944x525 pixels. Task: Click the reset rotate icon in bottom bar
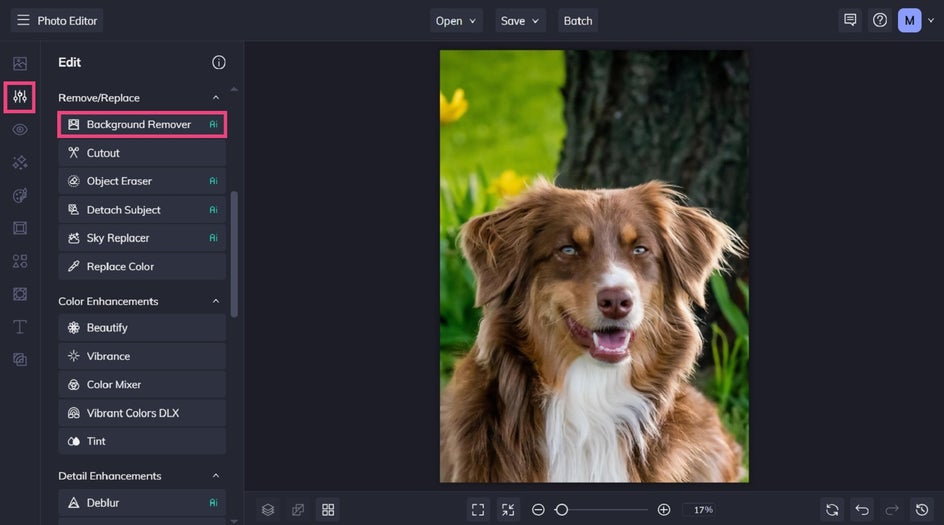pos(832,510)
